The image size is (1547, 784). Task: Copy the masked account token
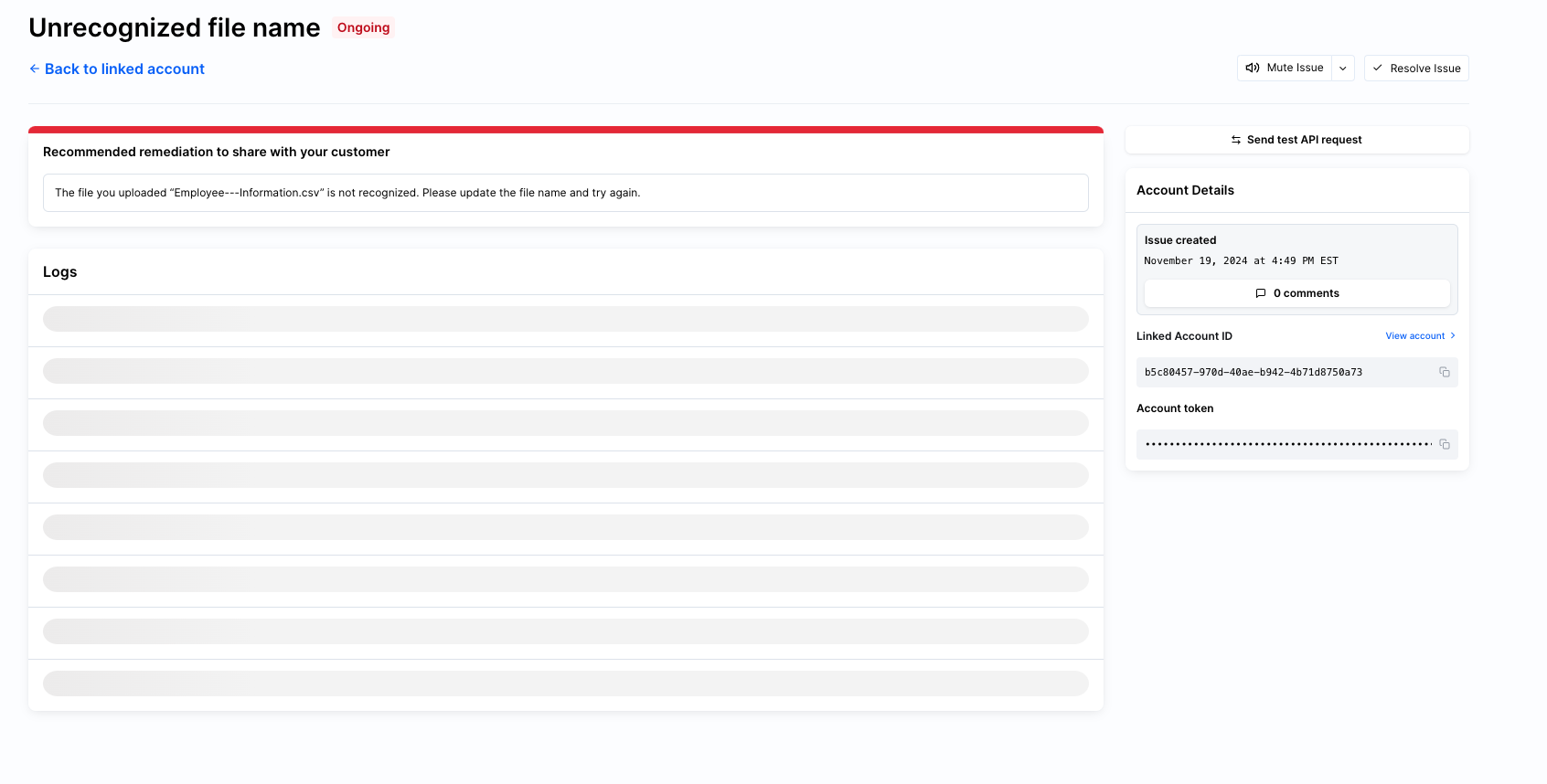pos(1445,444)
